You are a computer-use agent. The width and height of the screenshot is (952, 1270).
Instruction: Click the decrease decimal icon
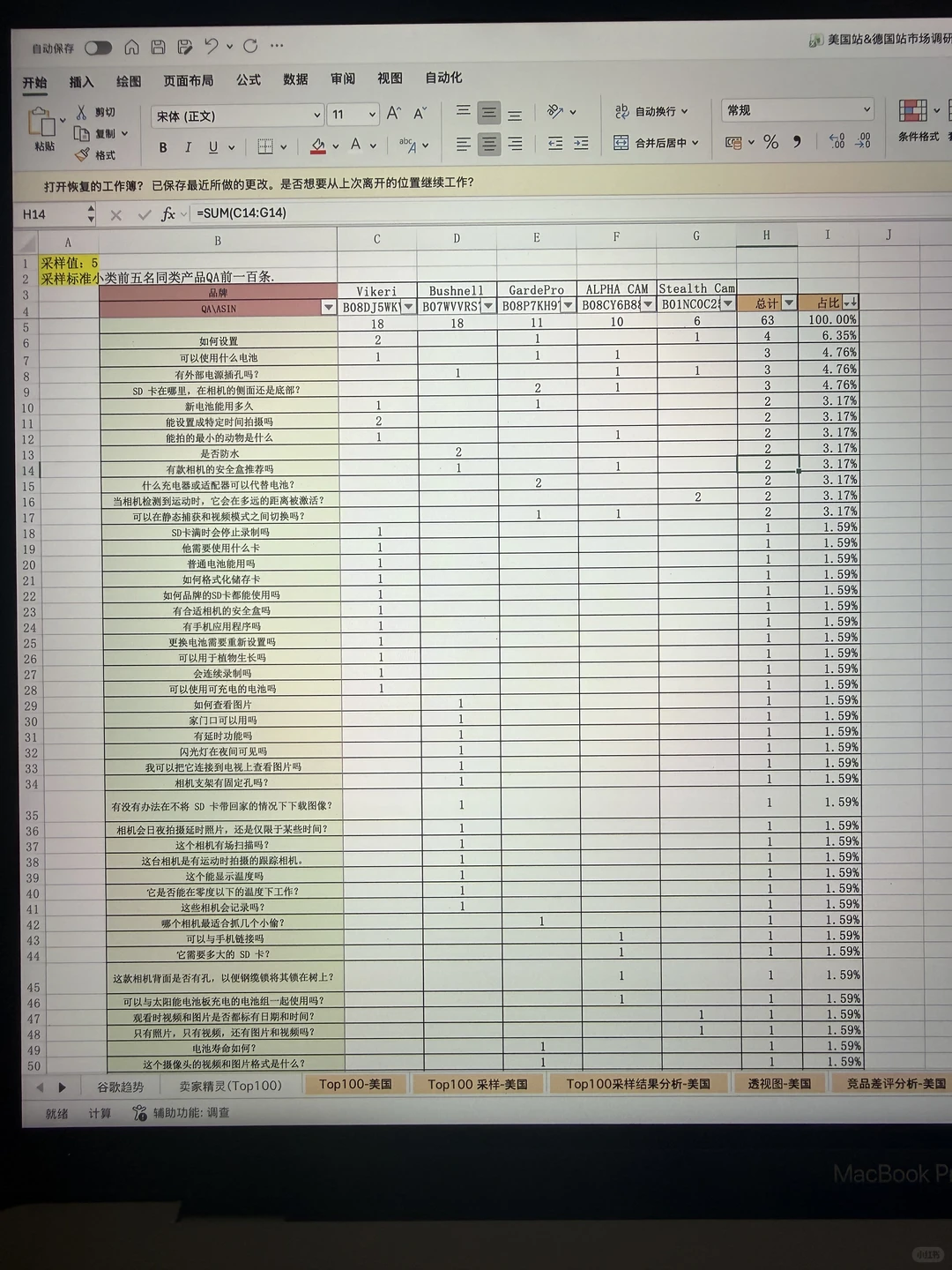point(864,141)
